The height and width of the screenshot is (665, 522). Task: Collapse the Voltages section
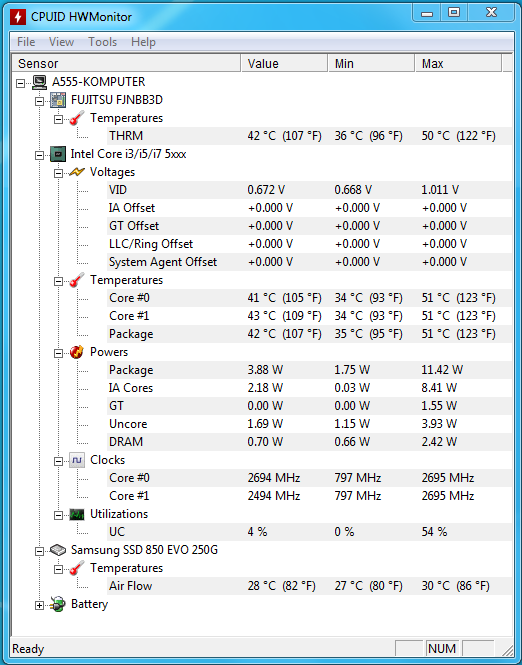[59, 173]
